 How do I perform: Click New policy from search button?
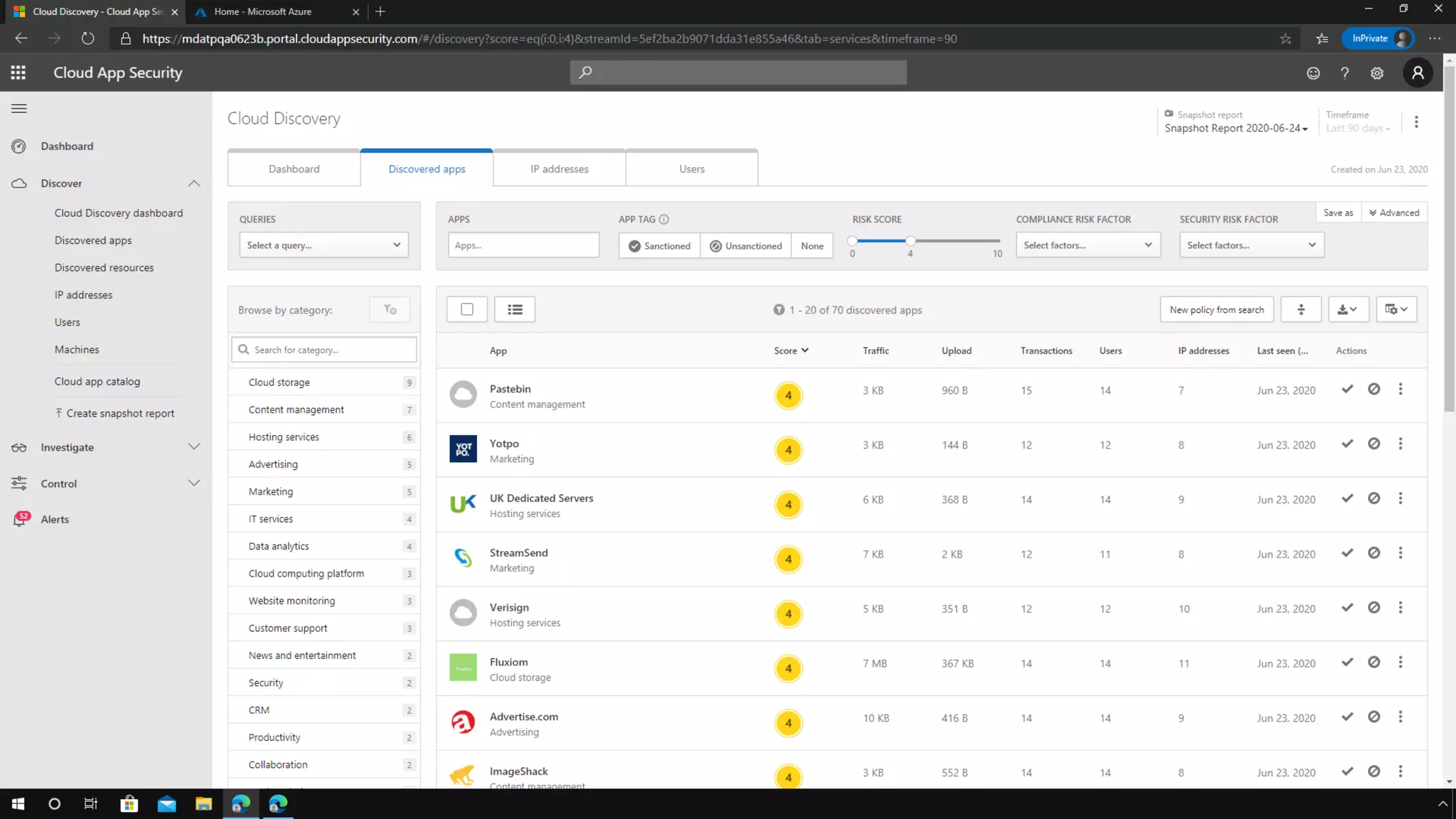pyautogui.click(x=1216, y=309)
